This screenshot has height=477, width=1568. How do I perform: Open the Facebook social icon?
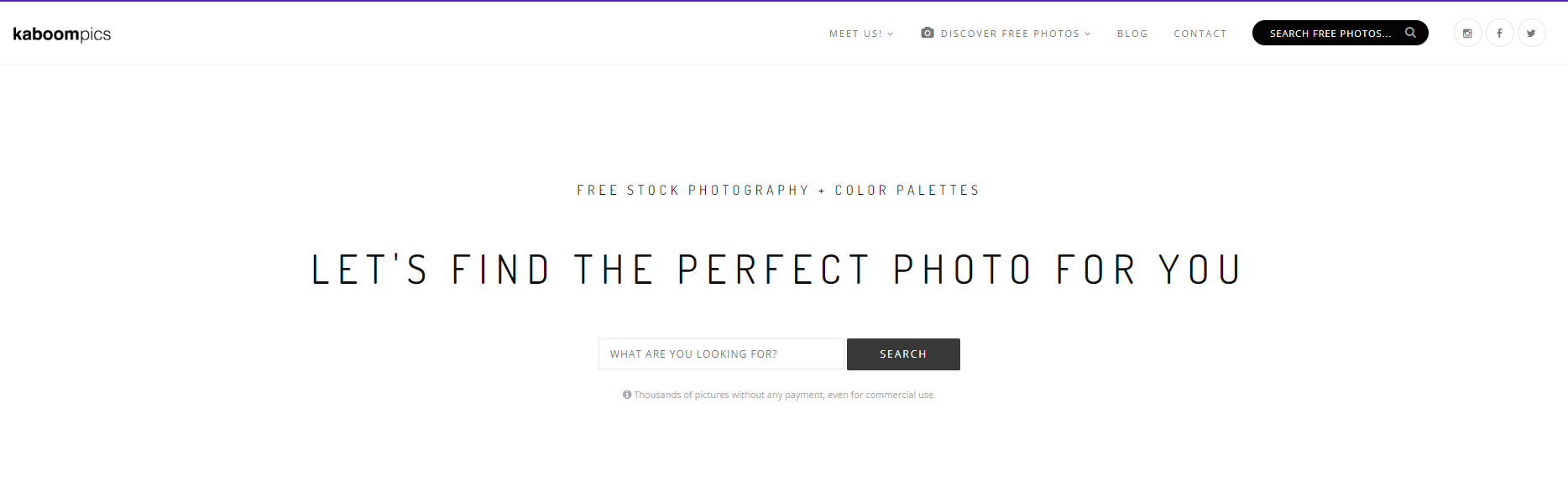(1499, 33)
